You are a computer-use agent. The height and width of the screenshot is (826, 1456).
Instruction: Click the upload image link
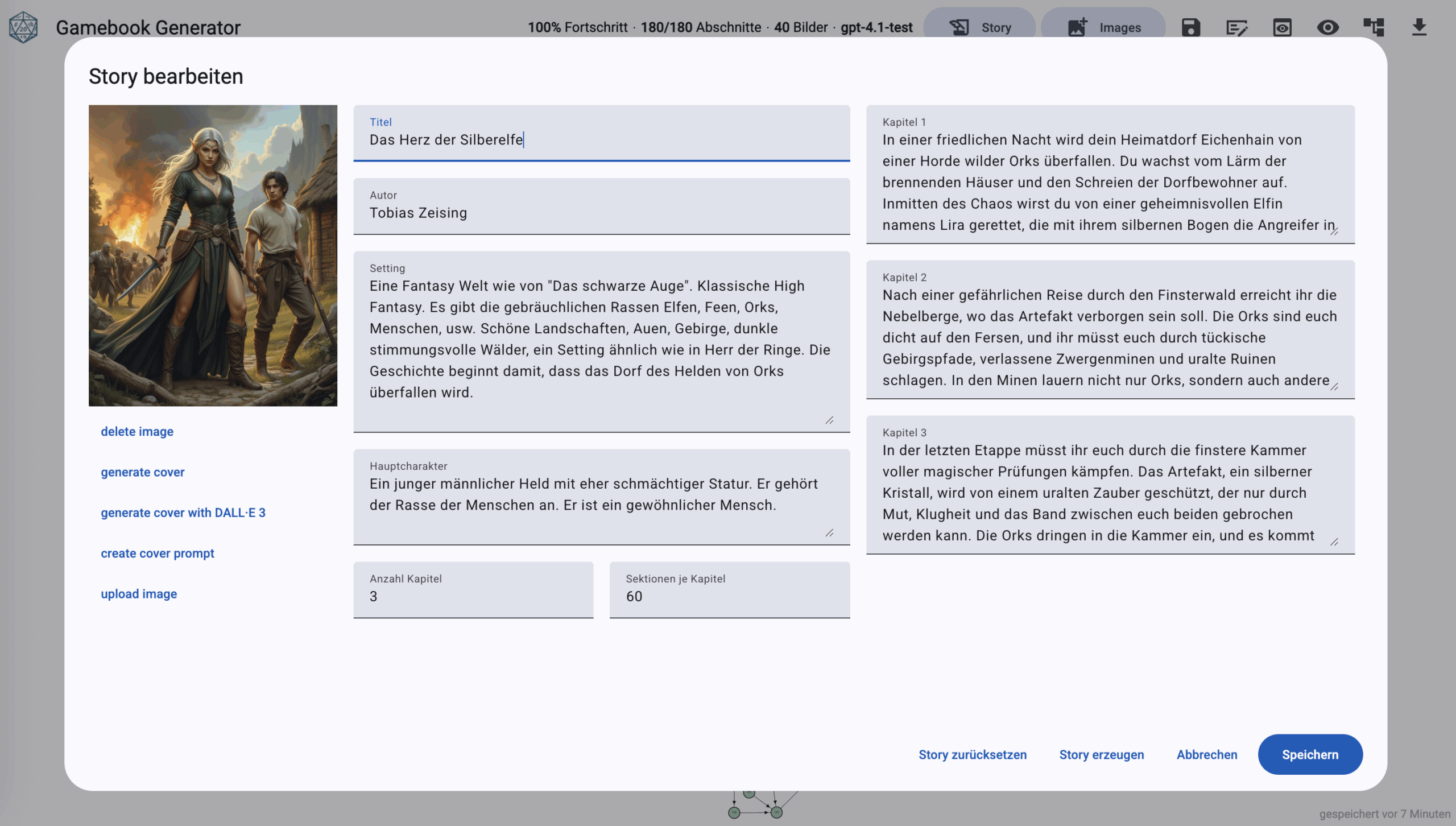click(139, 593)
